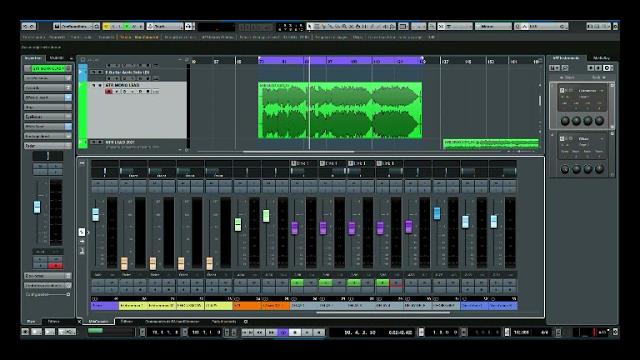This screenshot has height=360, width=640.
Task: Open the grid type dropdown in toolbar
Action: (x=493, y=26)
